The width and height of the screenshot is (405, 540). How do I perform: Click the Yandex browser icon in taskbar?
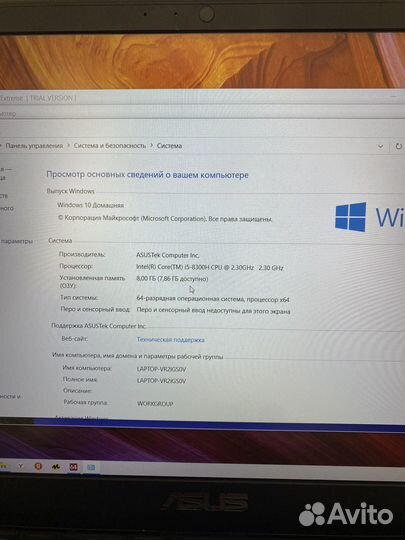[x=20, y=466]
